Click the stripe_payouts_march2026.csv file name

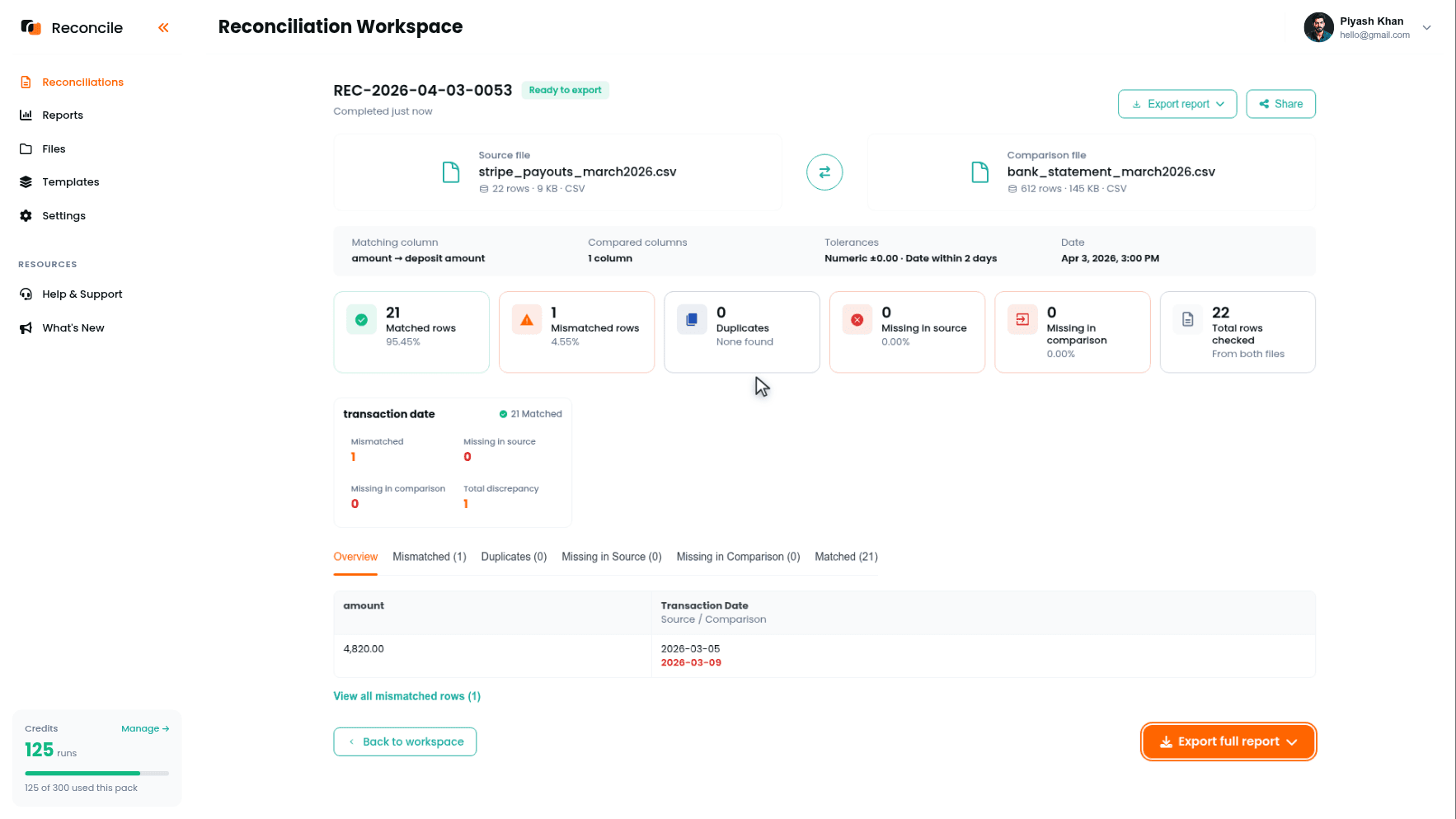[x=577, y=172]
